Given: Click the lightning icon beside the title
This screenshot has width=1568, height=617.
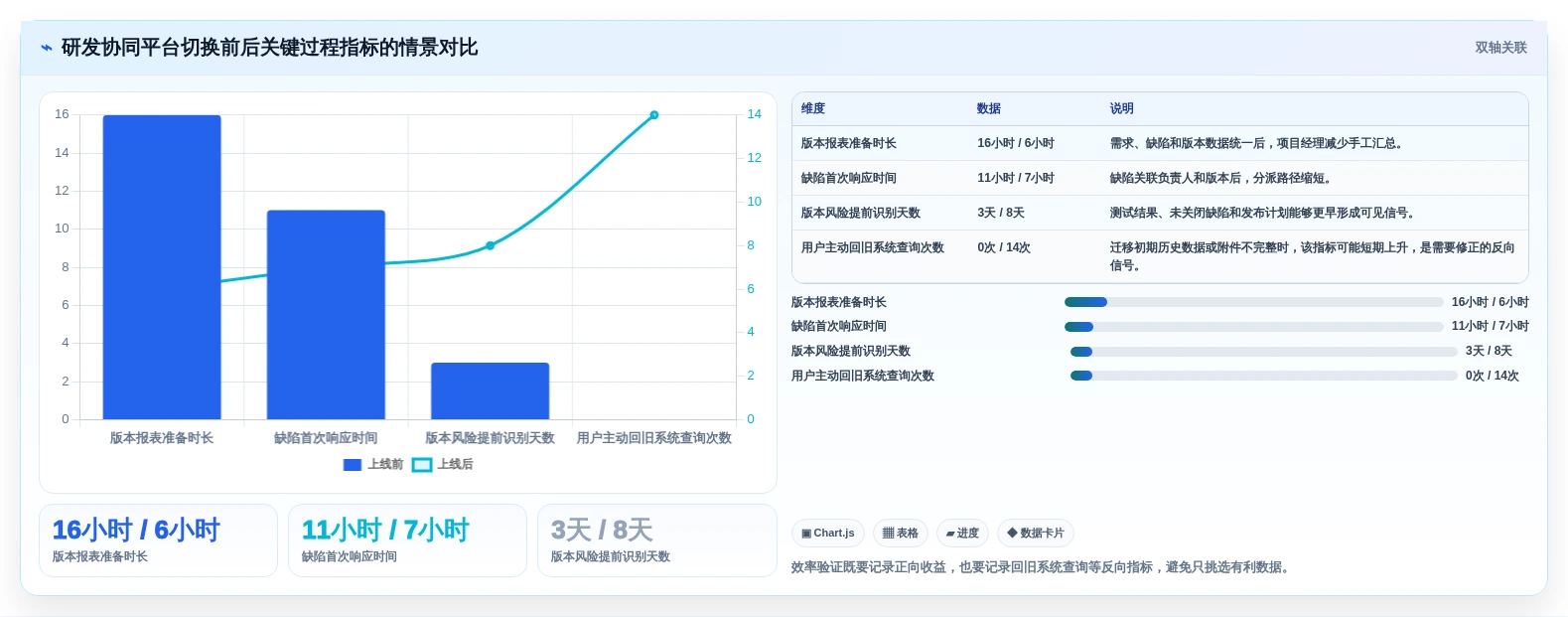Looking at the screenshot, I should click(x=47, y=48).
